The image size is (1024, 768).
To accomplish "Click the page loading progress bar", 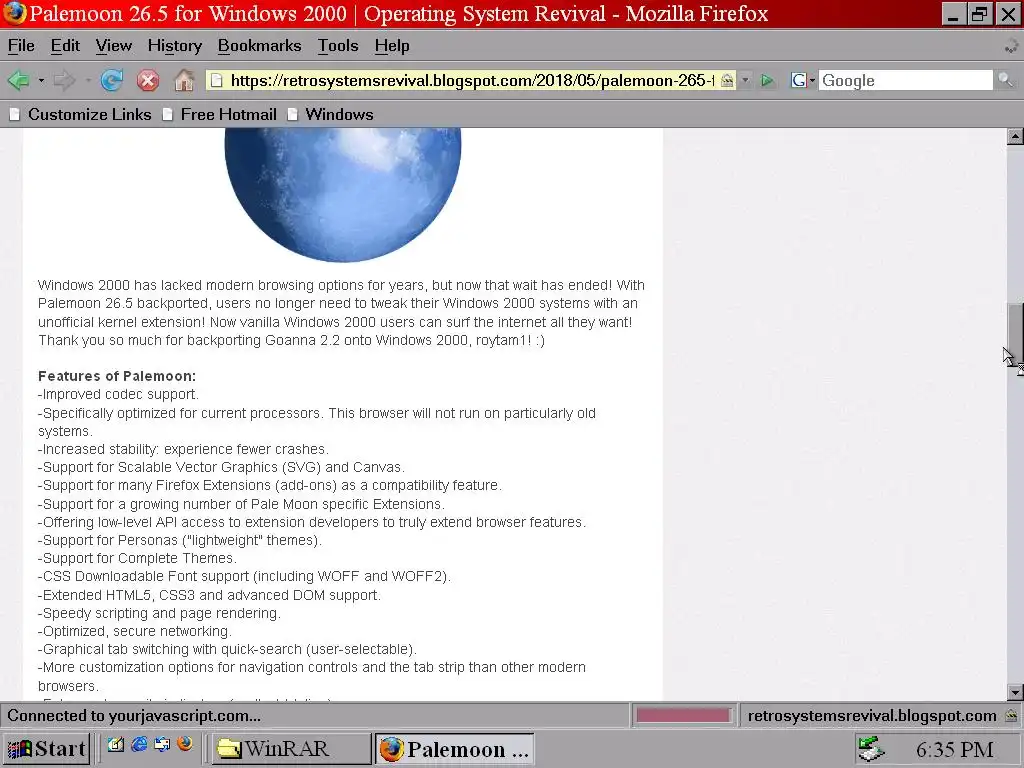I will (683, 716).
